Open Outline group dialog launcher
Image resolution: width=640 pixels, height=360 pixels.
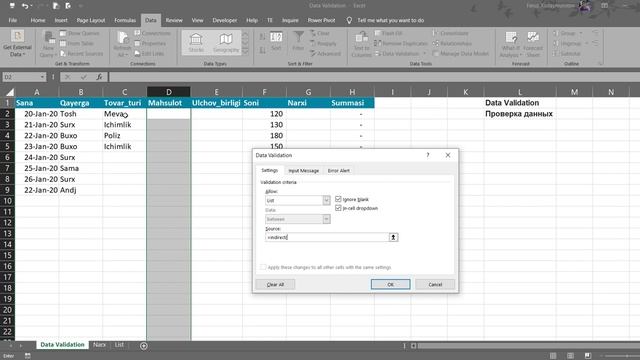(x=600, y=64)
